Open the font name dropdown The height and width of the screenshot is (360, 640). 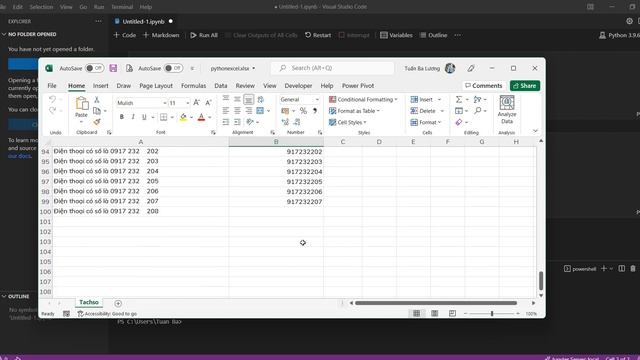coord(164,103)
